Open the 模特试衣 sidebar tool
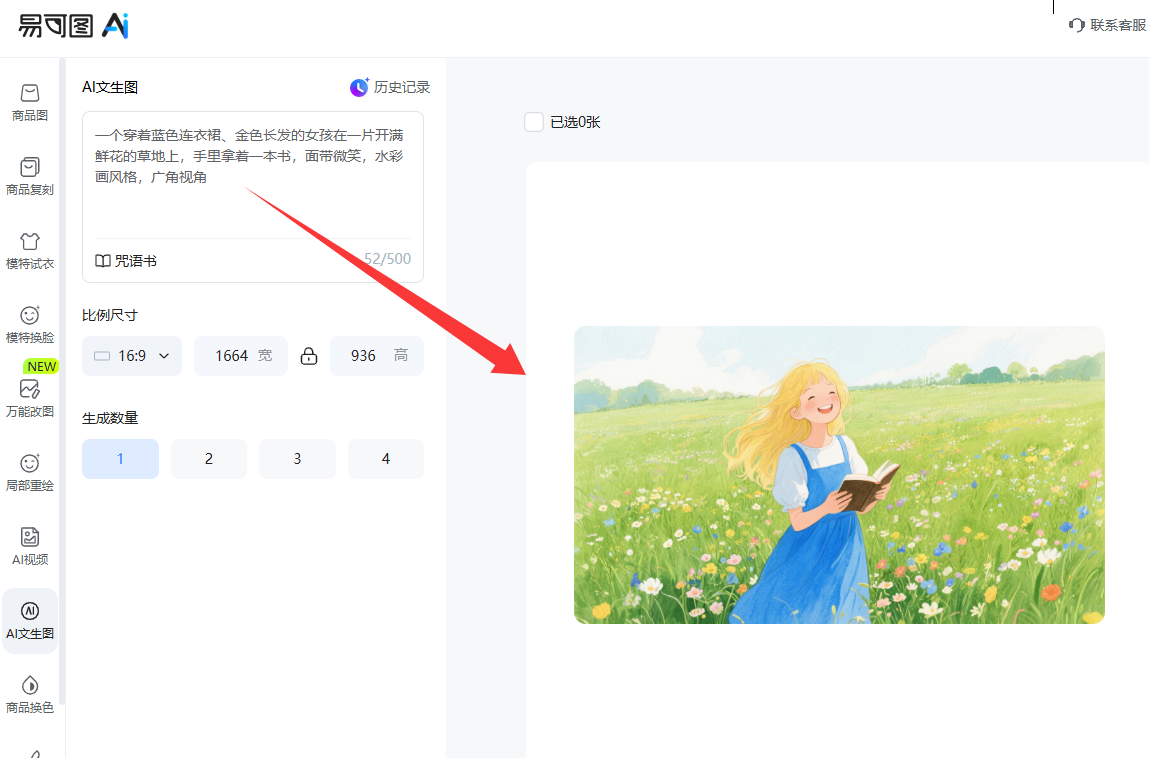The image size is (1149, 758). pos(30,251)
